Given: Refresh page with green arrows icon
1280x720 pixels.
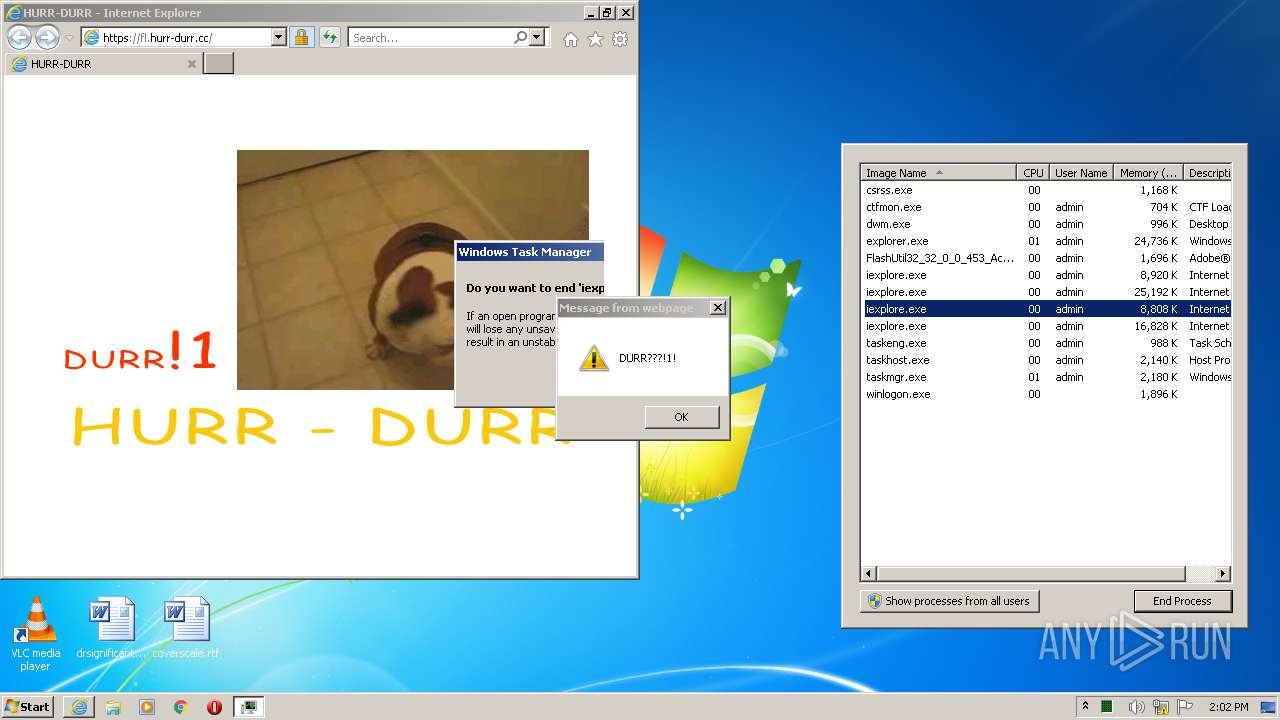Looking at the screenshot, I should coord(330,38).
